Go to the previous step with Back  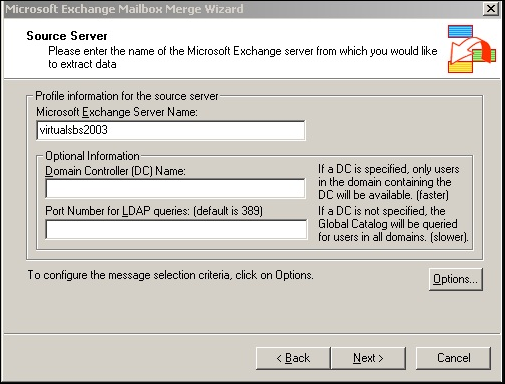pyautogui.click(x=293, y=358)
